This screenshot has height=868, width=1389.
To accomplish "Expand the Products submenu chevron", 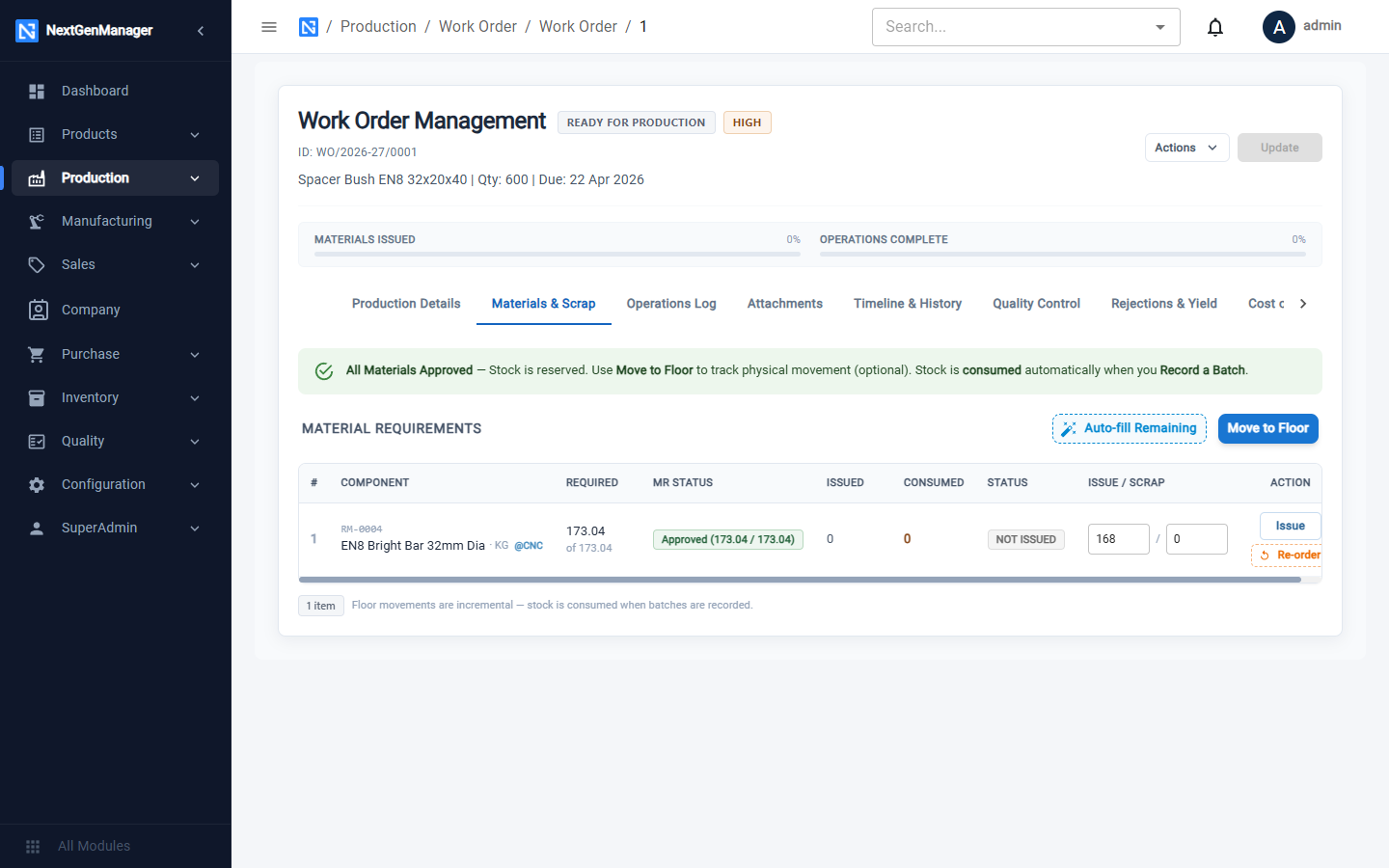I will [195, 135].
